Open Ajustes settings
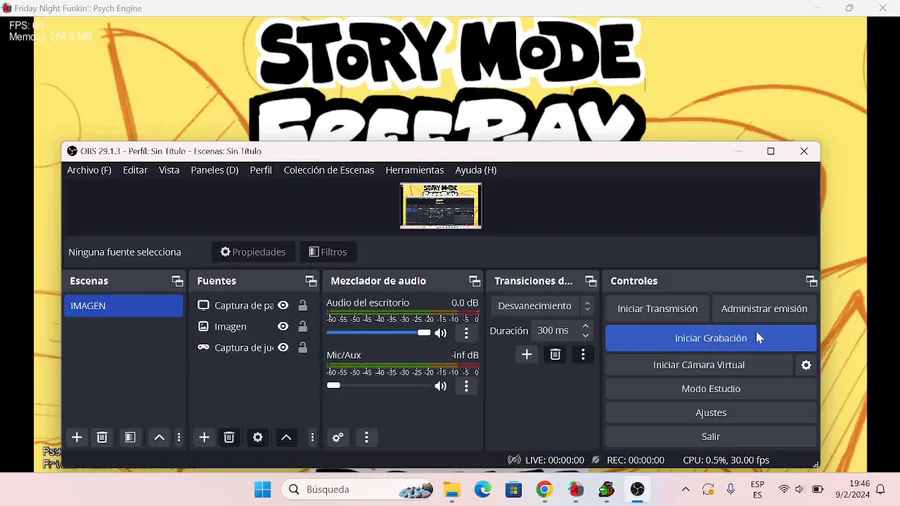 711,412
